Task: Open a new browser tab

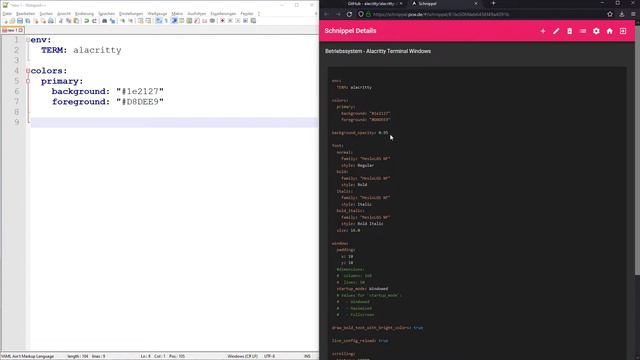Action: [493, 3]
